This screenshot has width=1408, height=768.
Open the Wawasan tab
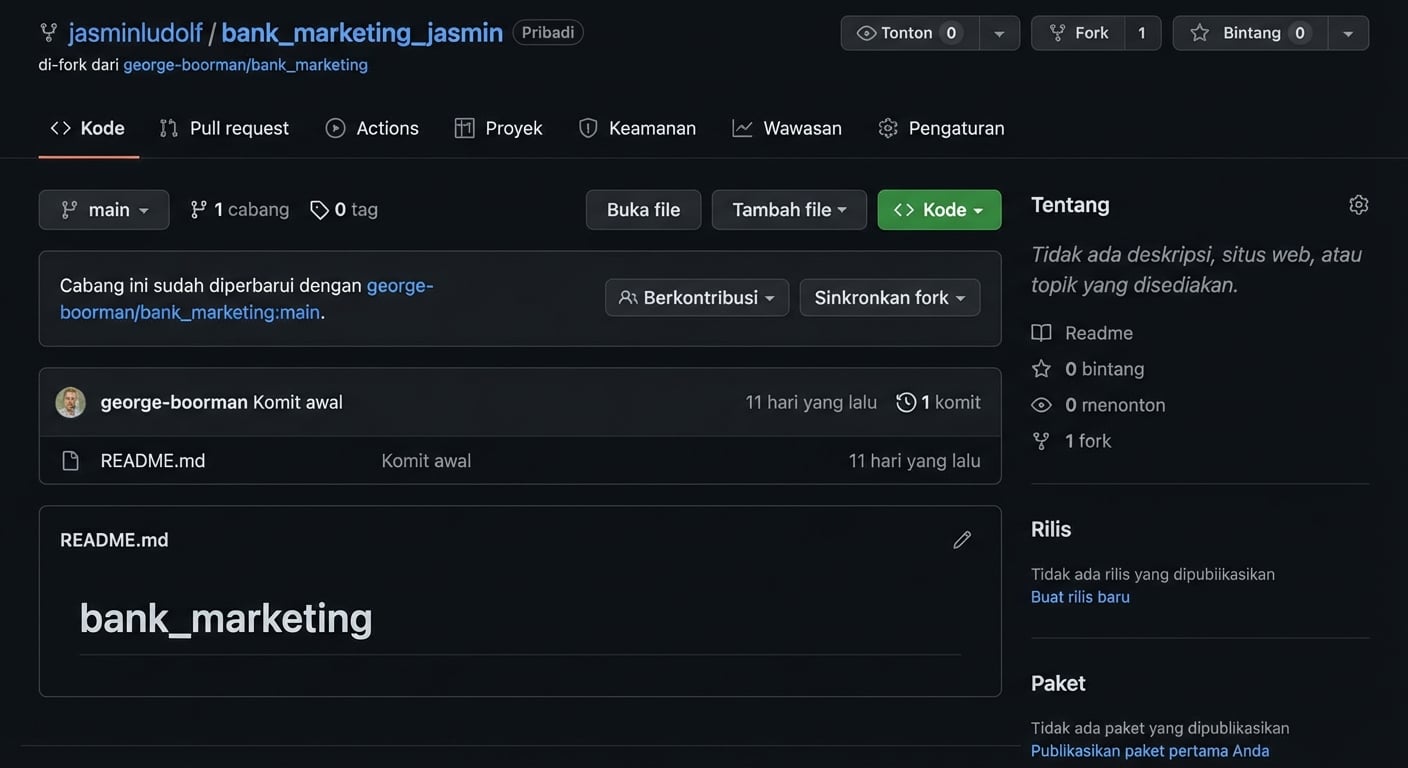tap(787, 128)
